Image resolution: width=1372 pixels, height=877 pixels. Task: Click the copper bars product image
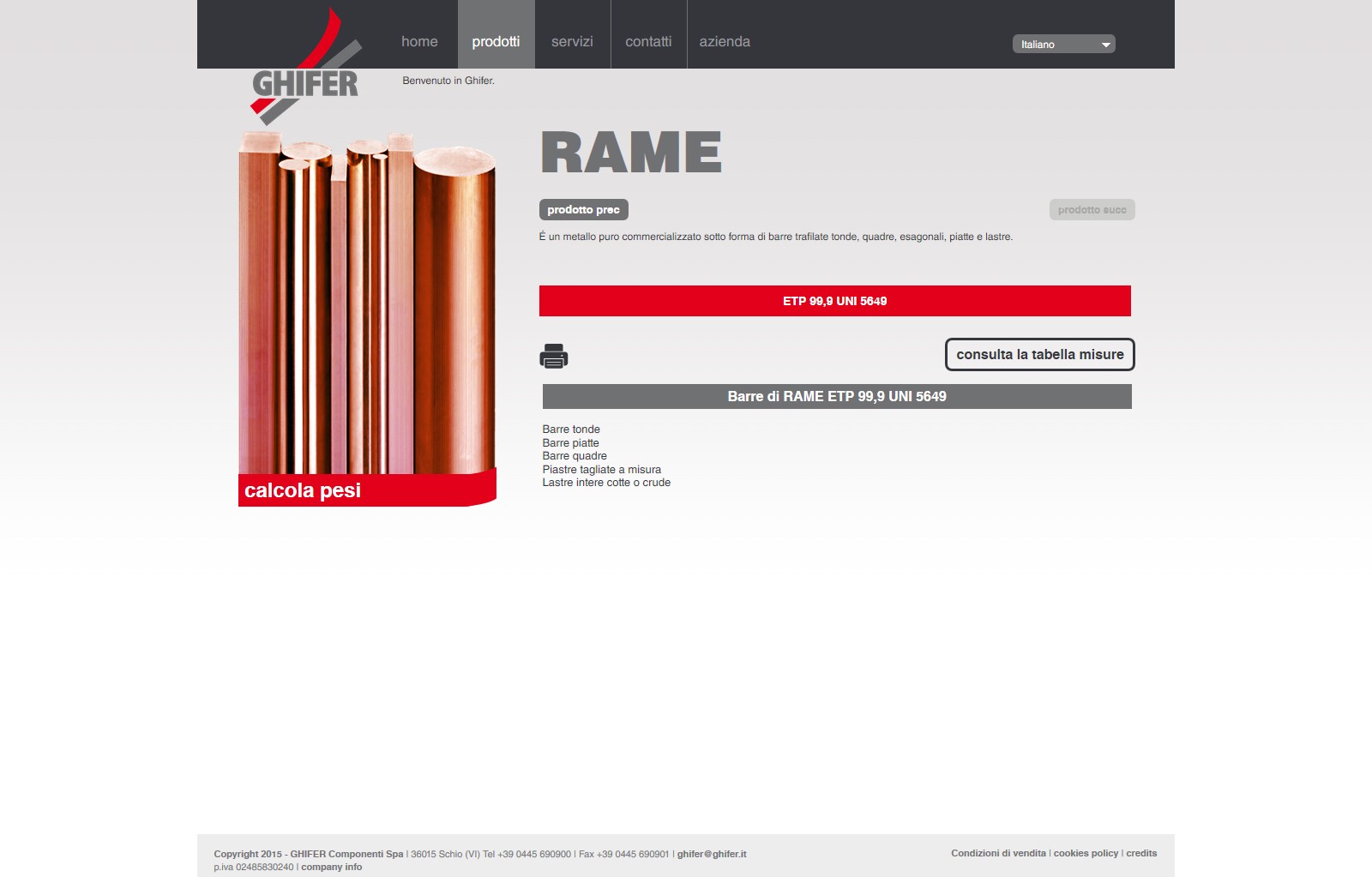click(x=367, y=302)
